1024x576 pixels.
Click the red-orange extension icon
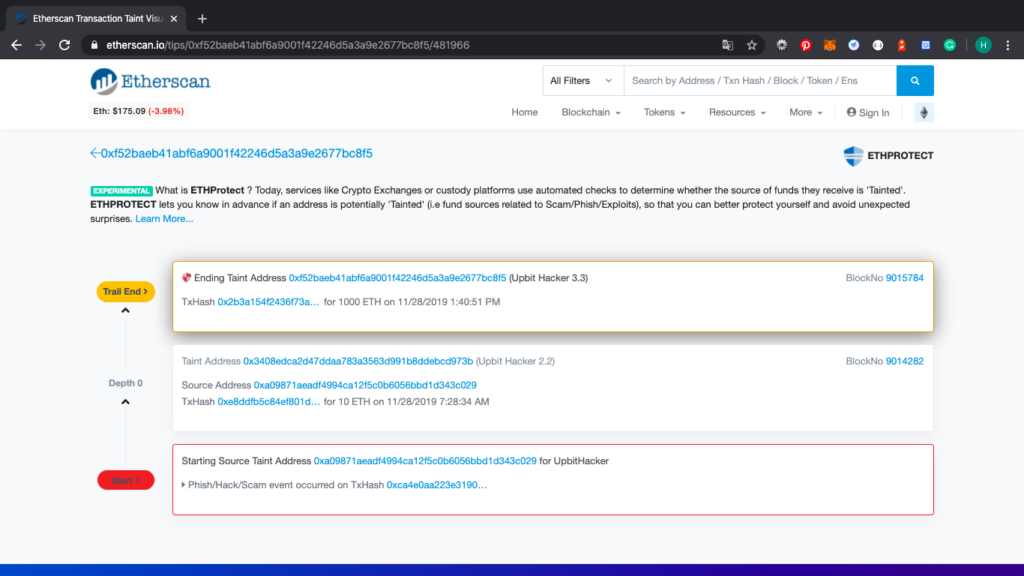[x=902, y=45]
